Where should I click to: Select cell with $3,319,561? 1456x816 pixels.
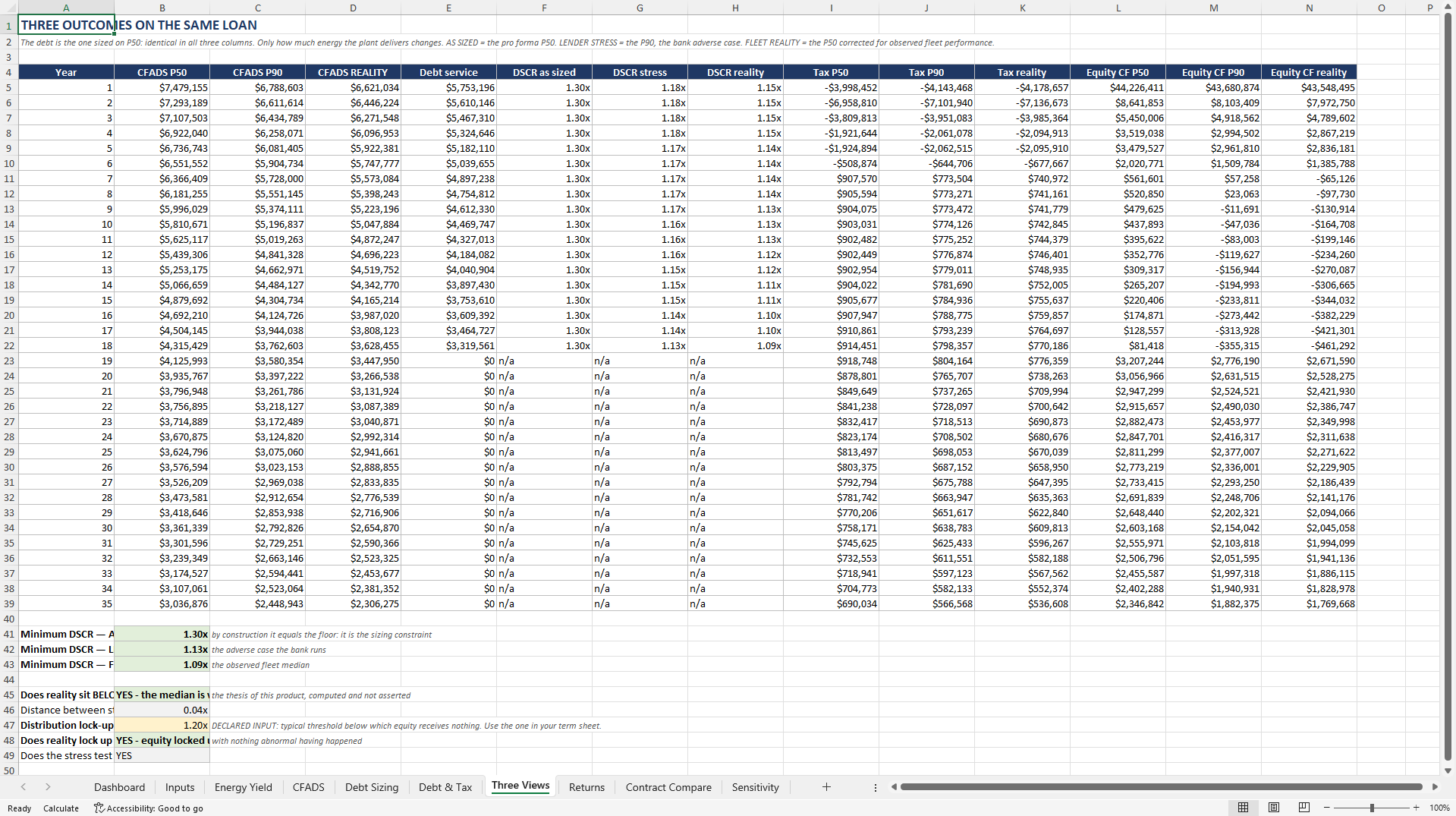click(x=448, y=345)
